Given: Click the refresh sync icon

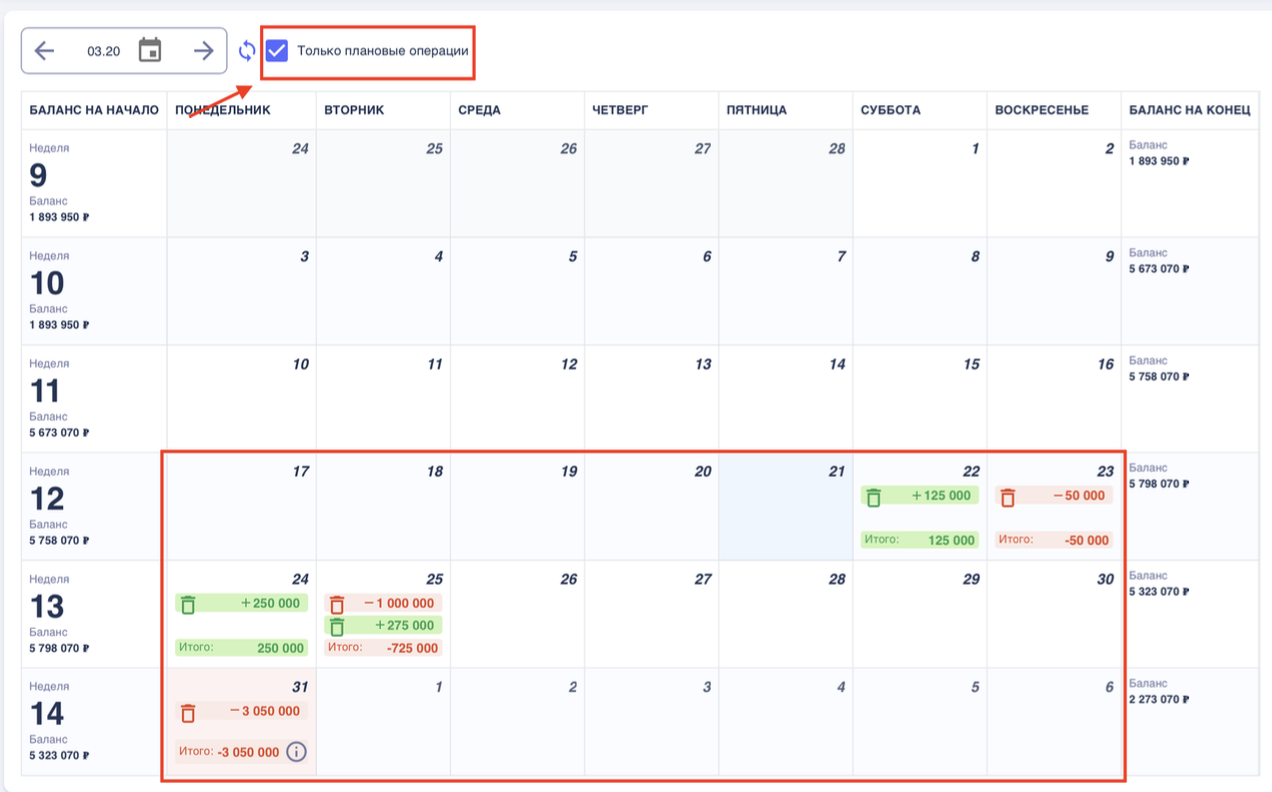Looking at the screenshot, I should (247, 50).
